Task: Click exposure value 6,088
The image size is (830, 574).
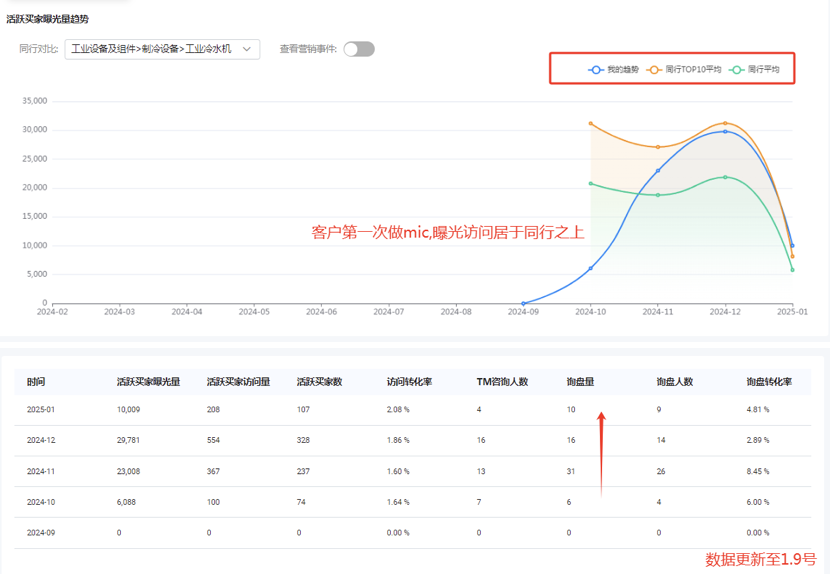Action: coord(127,502)
